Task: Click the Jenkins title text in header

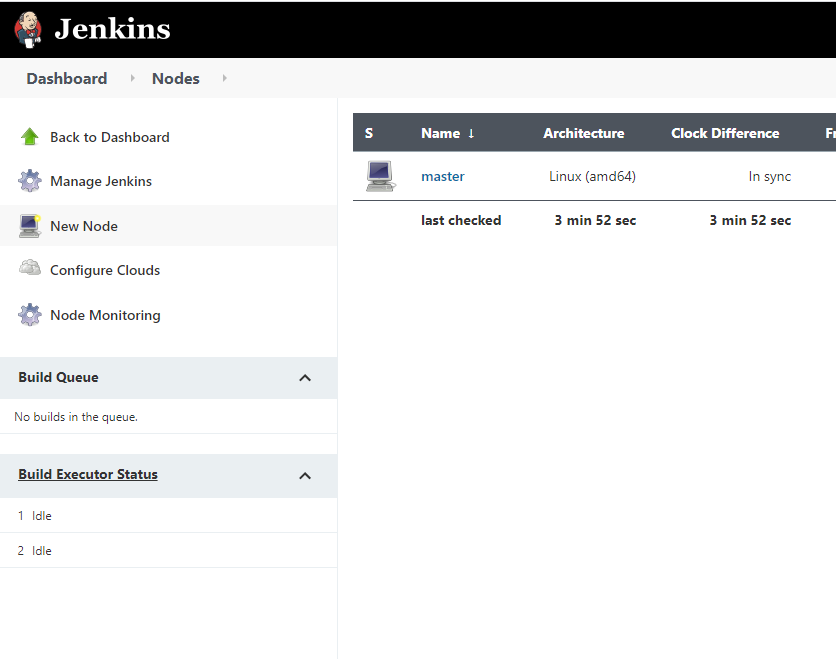Action: click(112, 29)
